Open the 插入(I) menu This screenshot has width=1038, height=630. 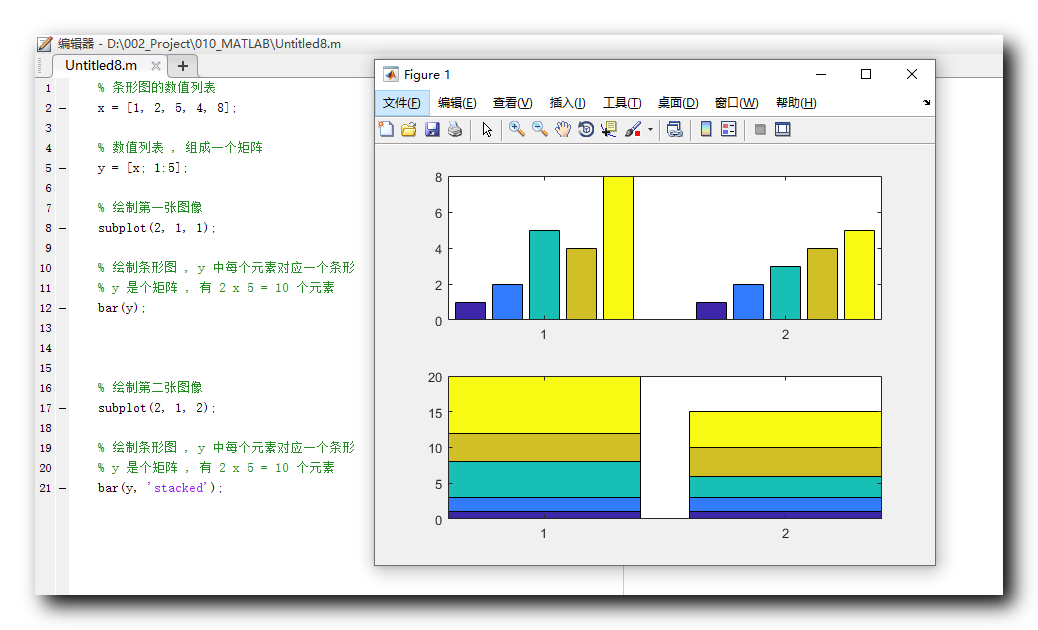pos(567,103)
